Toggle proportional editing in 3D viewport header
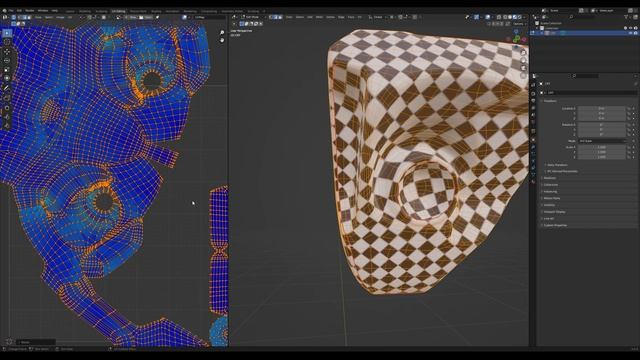 pyautogui.click(x=415, y=17)
